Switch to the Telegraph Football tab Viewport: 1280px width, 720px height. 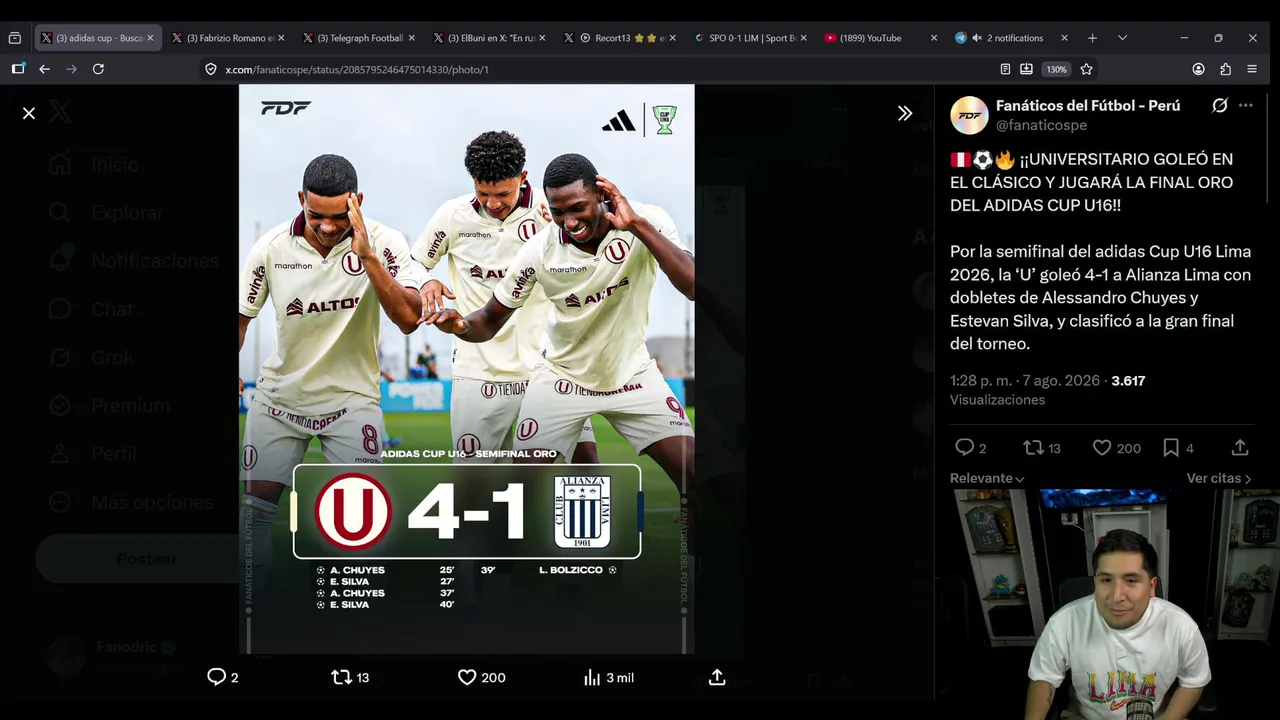(359, 38)
